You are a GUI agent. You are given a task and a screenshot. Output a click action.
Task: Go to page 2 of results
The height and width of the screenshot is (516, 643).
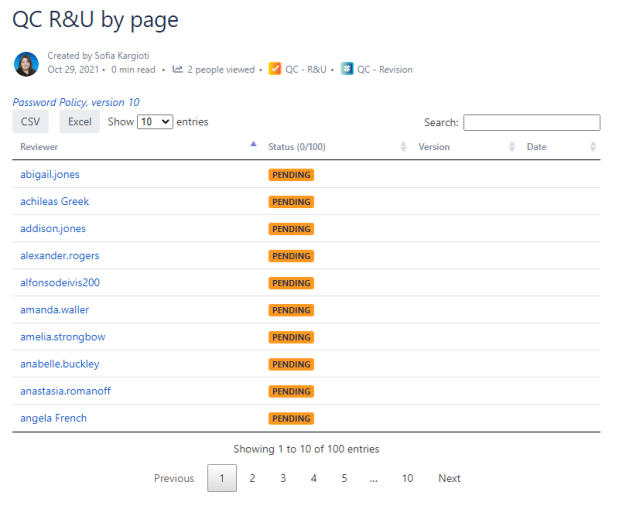(252, 478)
